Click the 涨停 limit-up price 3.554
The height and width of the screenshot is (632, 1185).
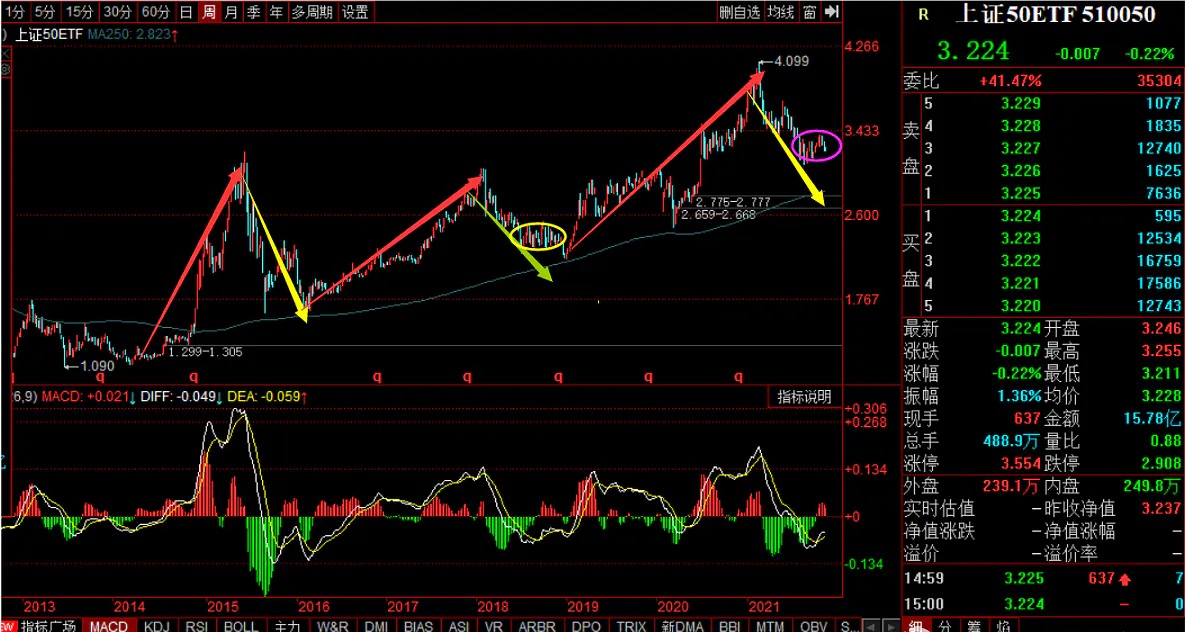tap(1020, 463)
